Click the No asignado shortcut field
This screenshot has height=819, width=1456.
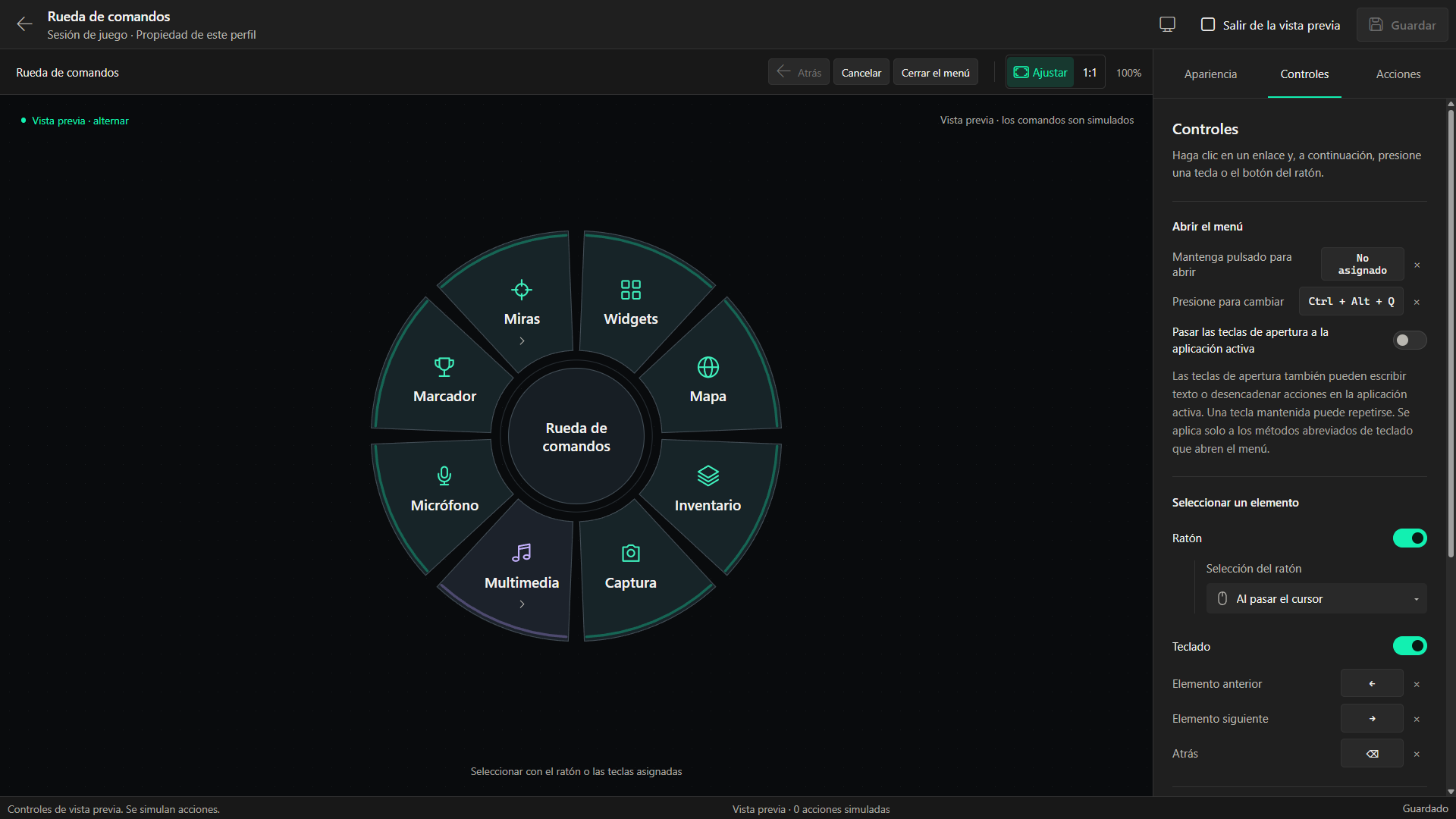click(1362, 265)
